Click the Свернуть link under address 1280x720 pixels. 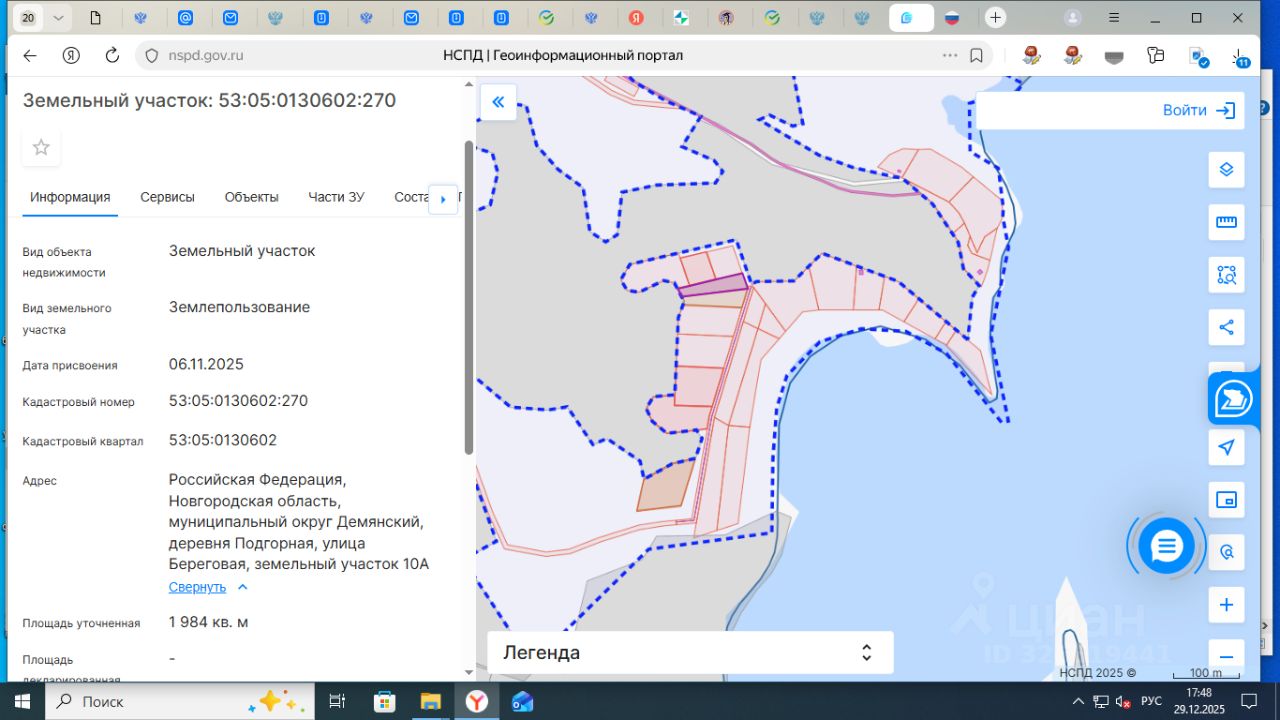(197, 587)
